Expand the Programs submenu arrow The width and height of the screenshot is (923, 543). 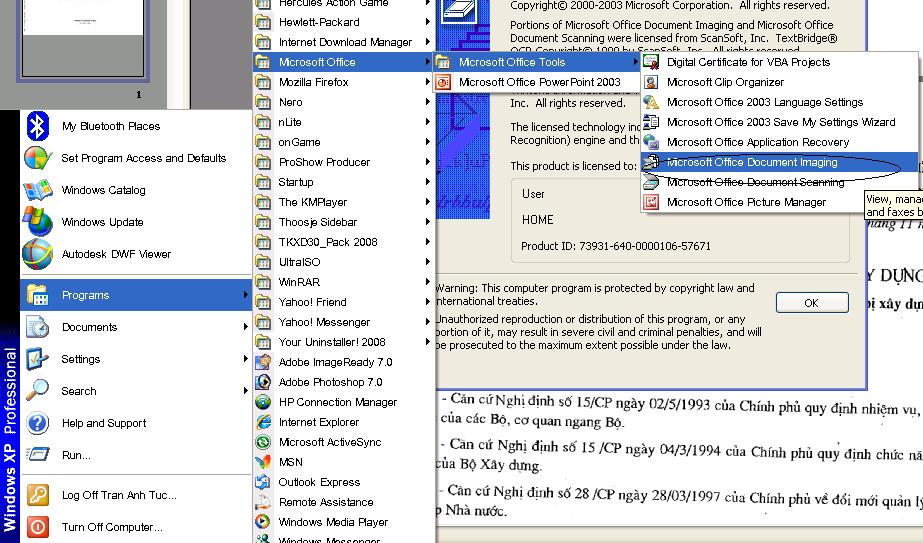(x=245, y=294)
